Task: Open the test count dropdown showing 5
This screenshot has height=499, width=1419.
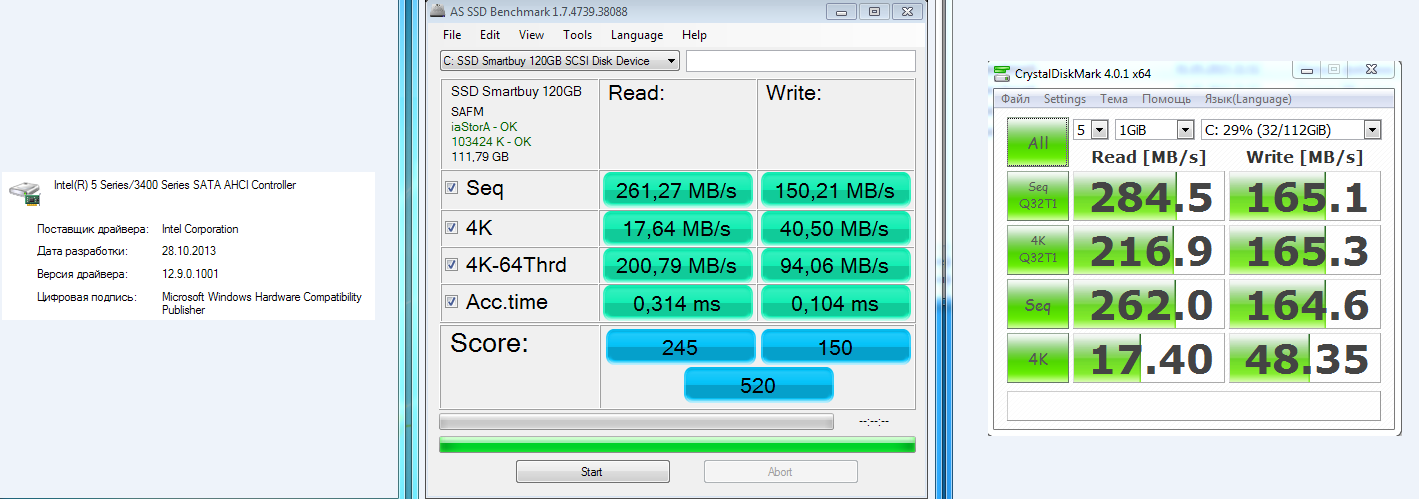Action: coord(1090,130)
